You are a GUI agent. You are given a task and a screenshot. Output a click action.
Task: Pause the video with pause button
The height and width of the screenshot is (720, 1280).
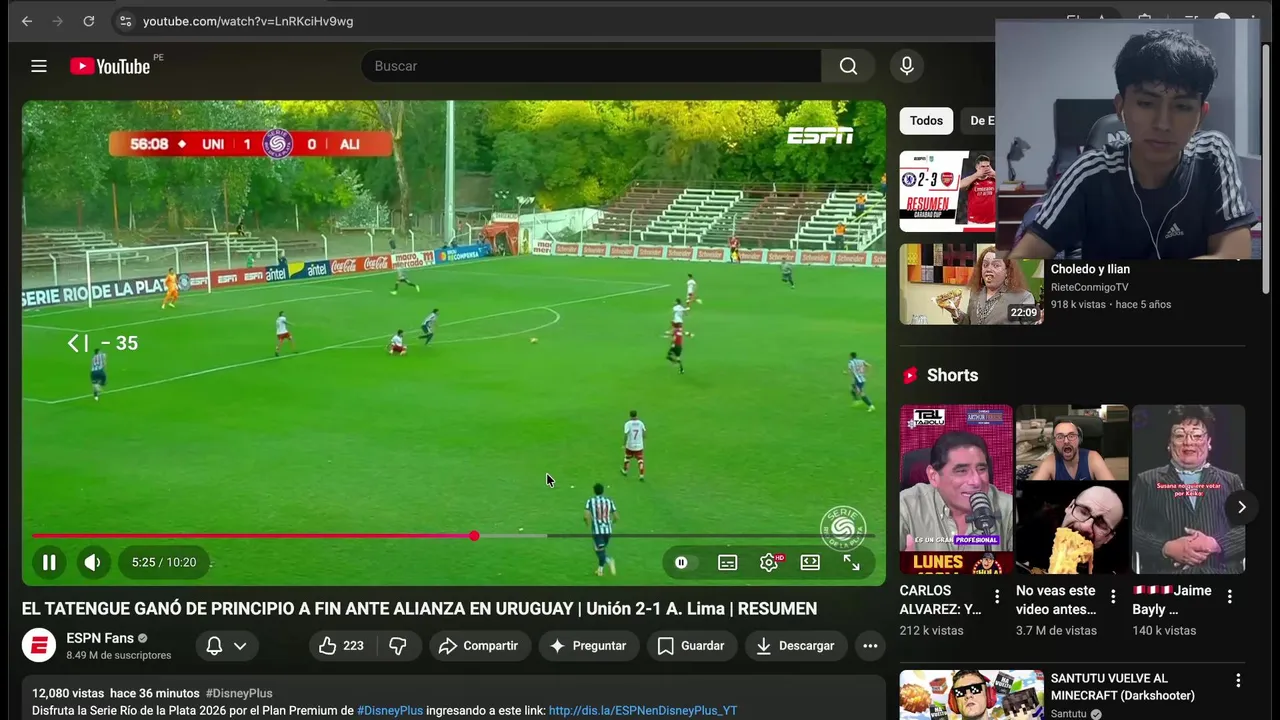coord(48,562)
